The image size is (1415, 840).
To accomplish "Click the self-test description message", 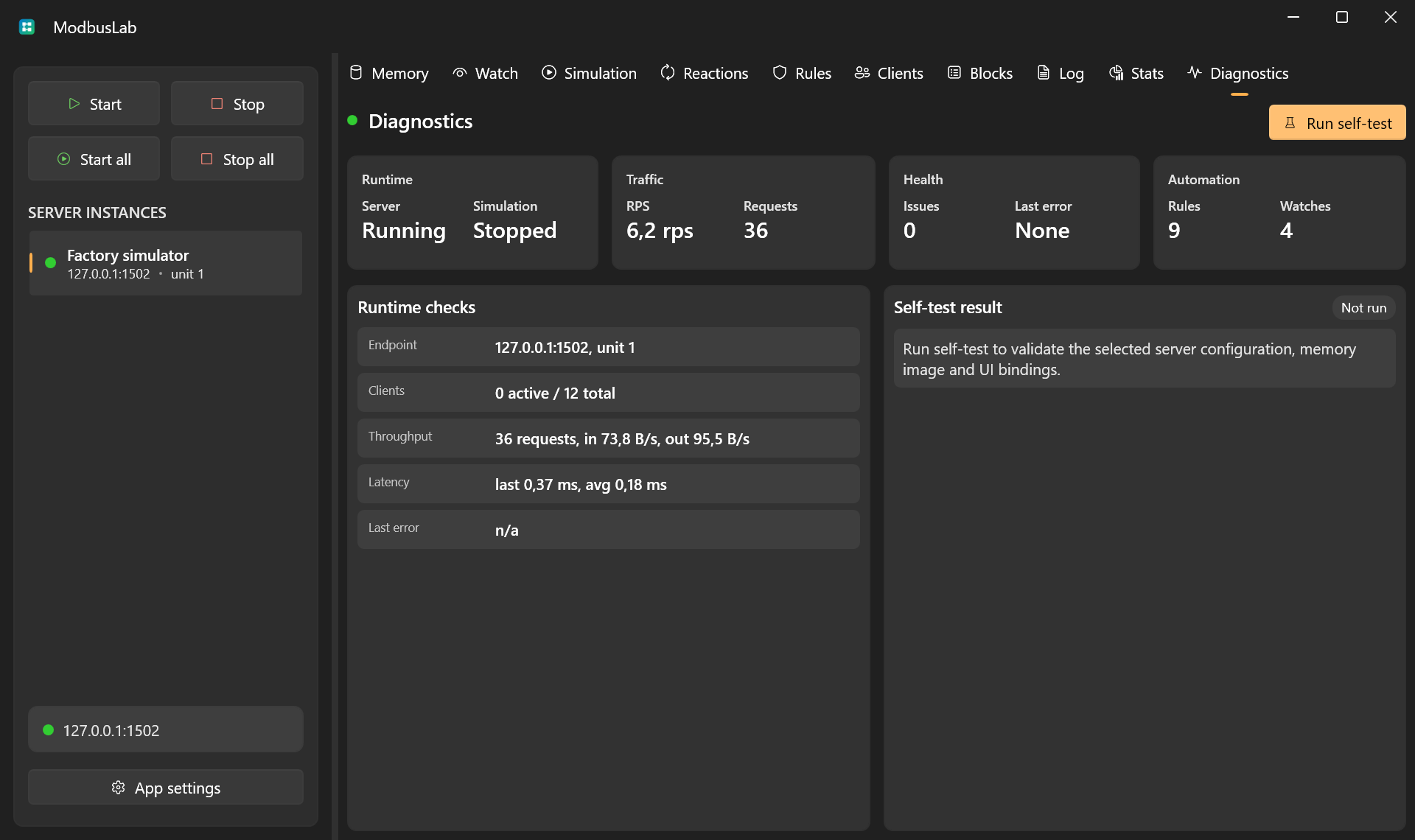I will point(1145,359).
